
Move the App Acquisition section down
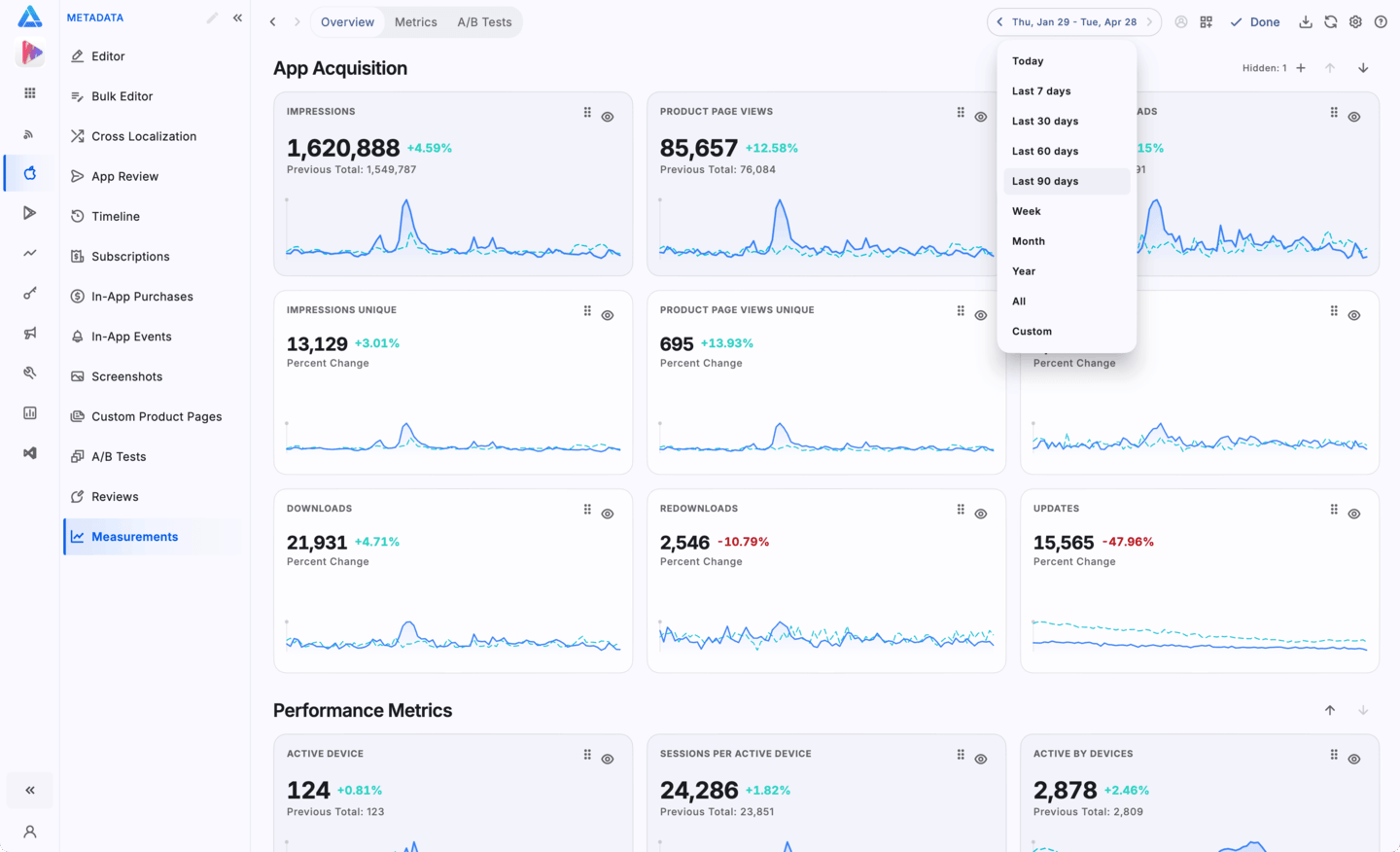pyautogui.click(x=1363, y=68)
